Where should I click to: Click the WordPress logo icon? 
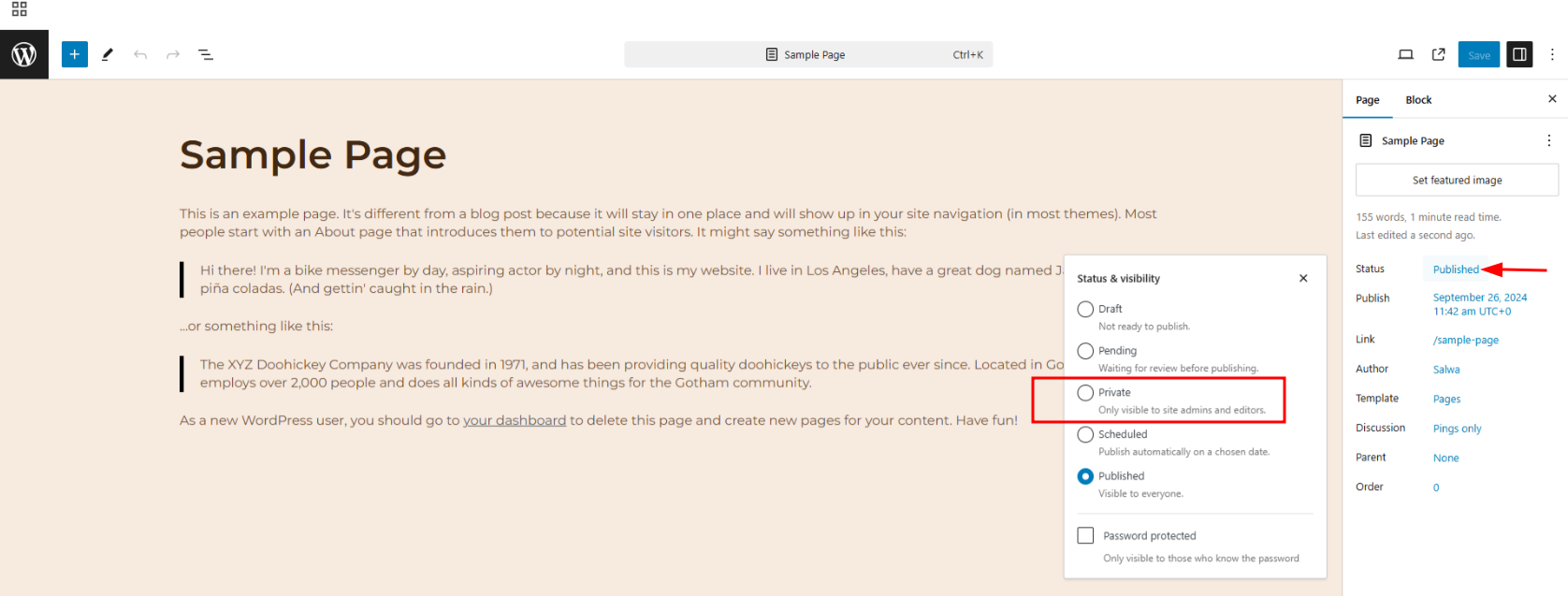point(24,54)
